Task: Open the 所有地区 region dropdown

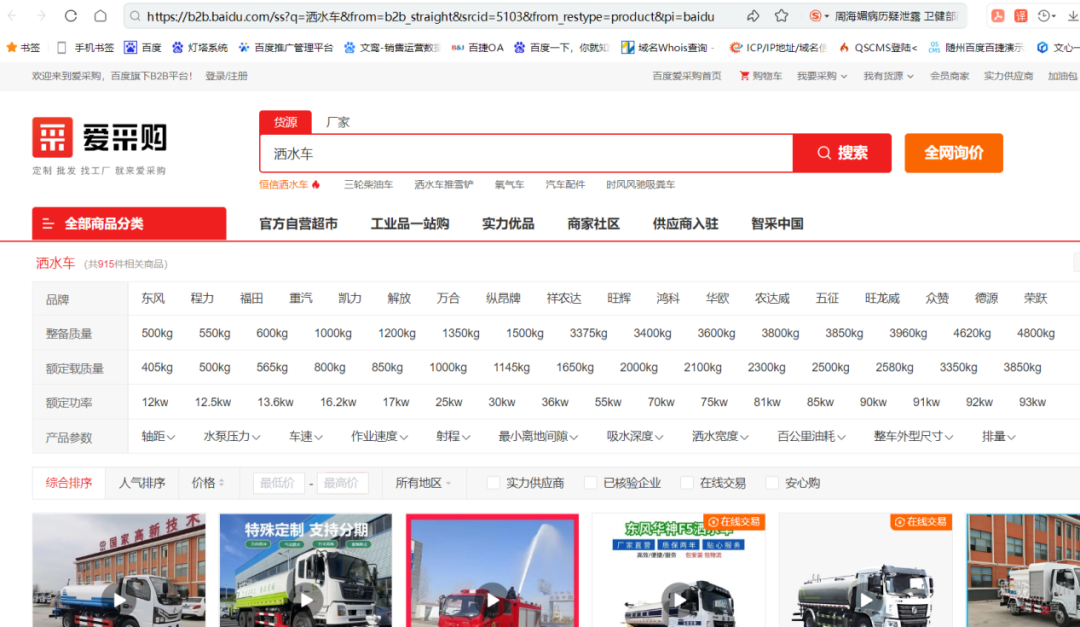Action: [420, 482]
